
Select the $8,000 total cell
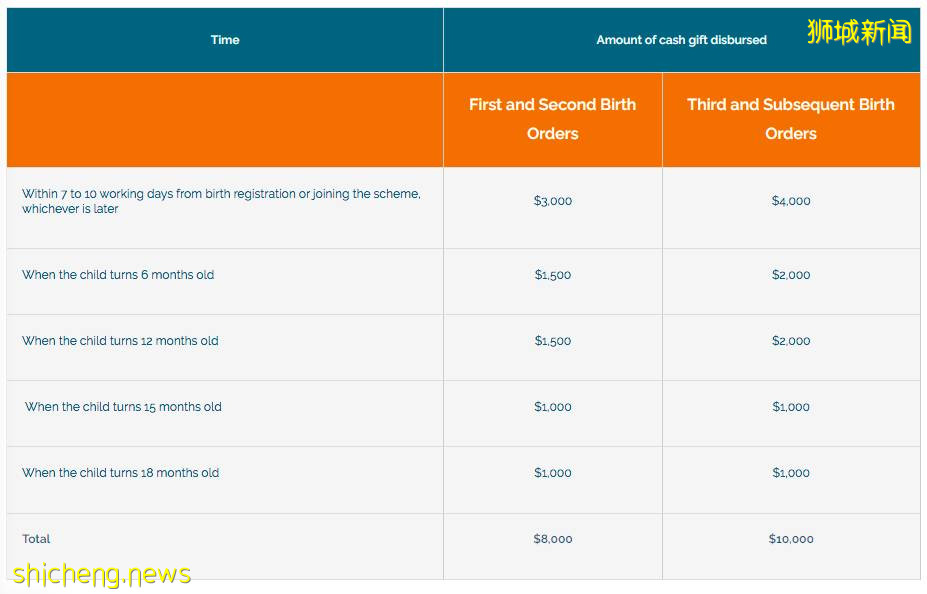(553, 539)
